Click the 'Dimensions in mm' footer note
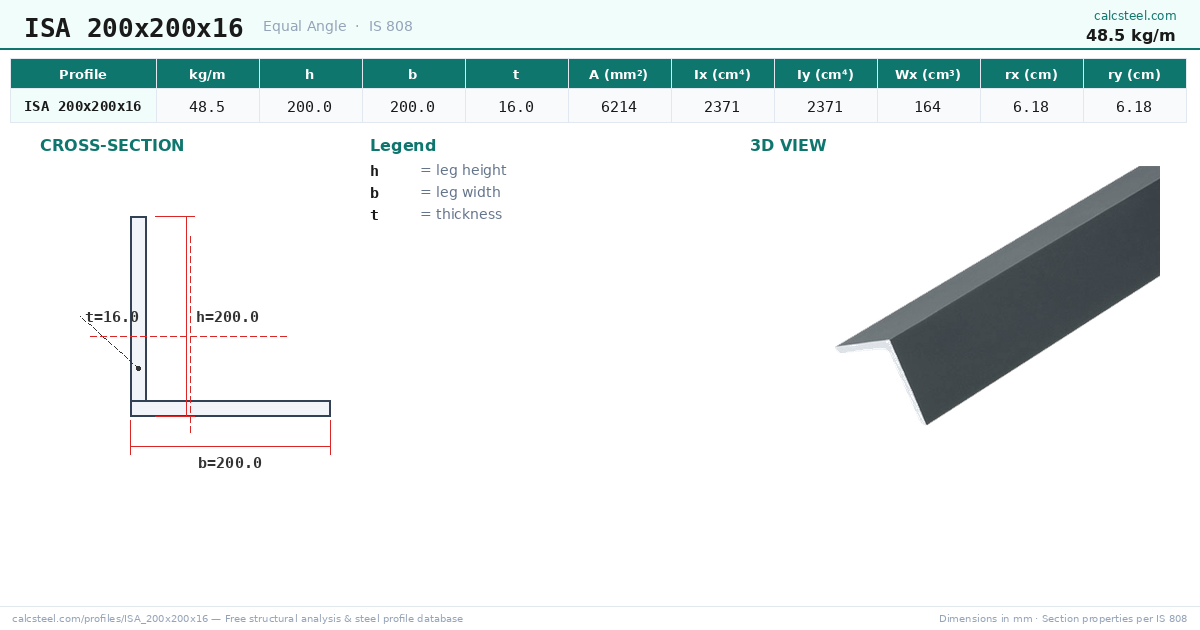The image size is (1200, 630). pyautogui.click(x=1062, y=619)
